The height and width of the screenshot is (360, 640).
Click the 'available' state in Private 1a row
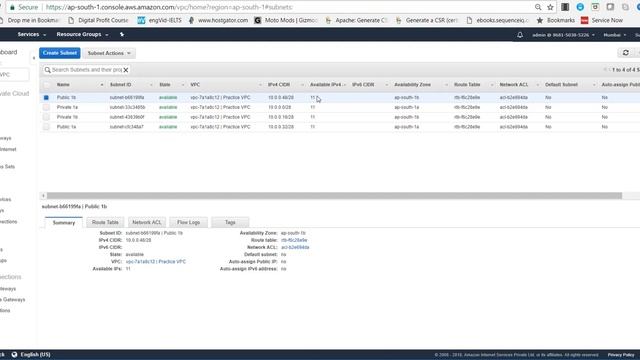click(x=168, y=107)
